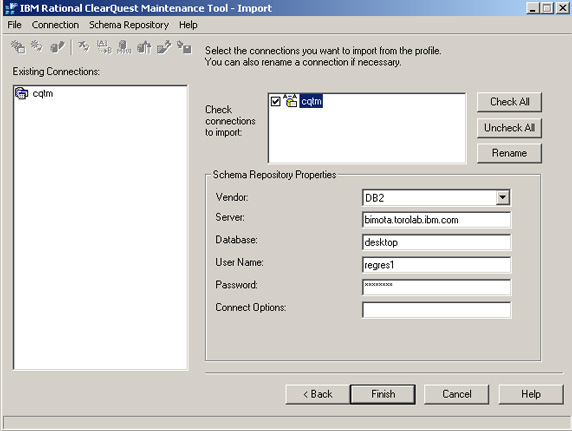The width and height of the screenshot is (572, 431).
Task: Click the upgrade schema repository icon
Action: [144, 47]
